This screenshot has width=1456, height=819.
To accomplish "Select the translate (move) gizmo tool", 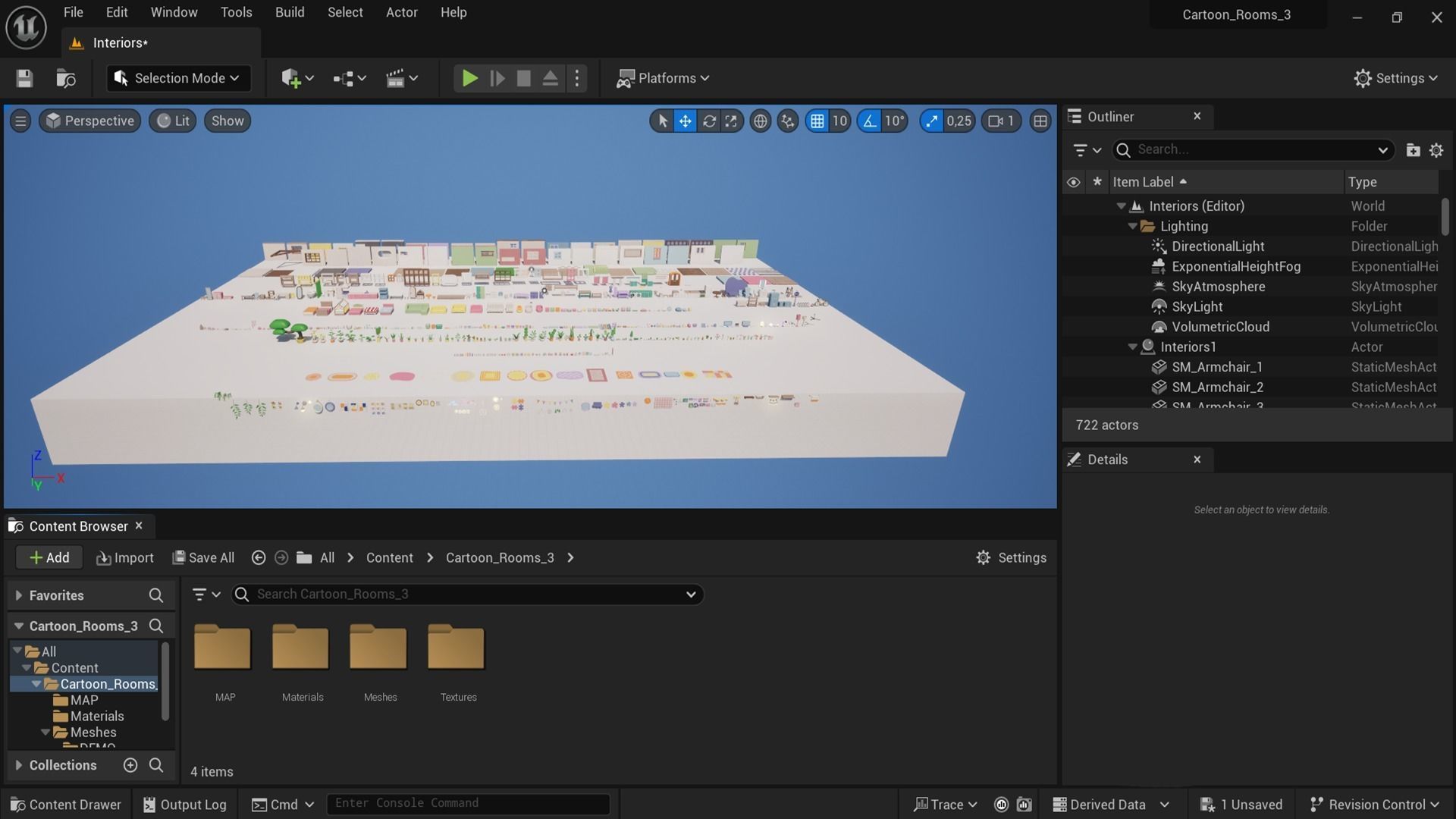I will click(685, 121).
